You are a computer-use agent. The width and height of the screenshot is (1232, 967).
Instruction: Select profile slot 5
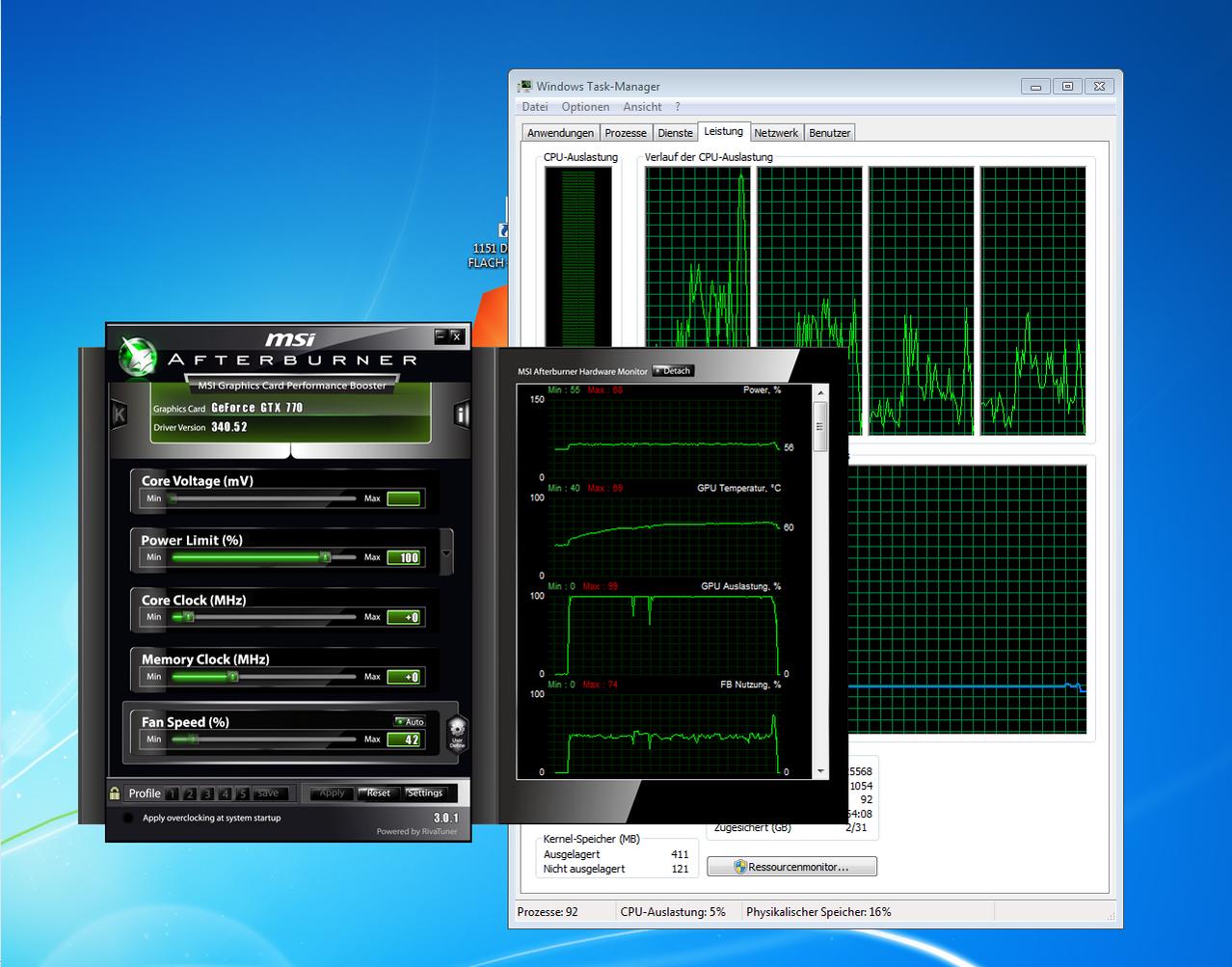[x=242, y=793]
